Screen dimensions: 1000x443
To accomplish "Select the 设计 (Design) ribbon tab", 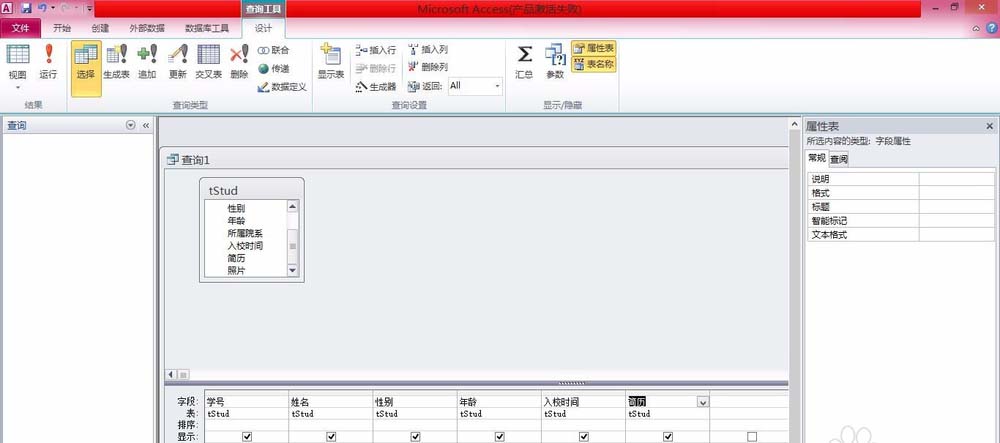I will coord(263,28).
